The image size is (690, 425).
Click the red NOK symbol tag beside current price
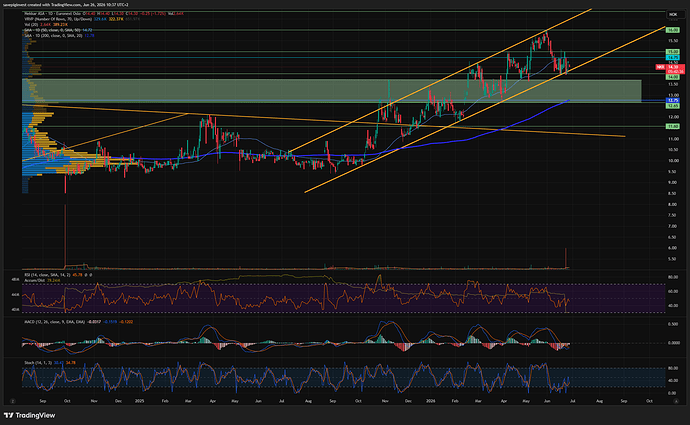click(660, 67)
